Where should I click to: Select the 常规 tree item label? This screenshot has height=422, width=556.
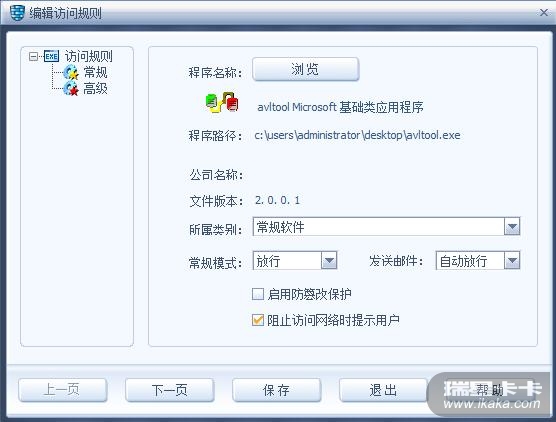[95, 72]
